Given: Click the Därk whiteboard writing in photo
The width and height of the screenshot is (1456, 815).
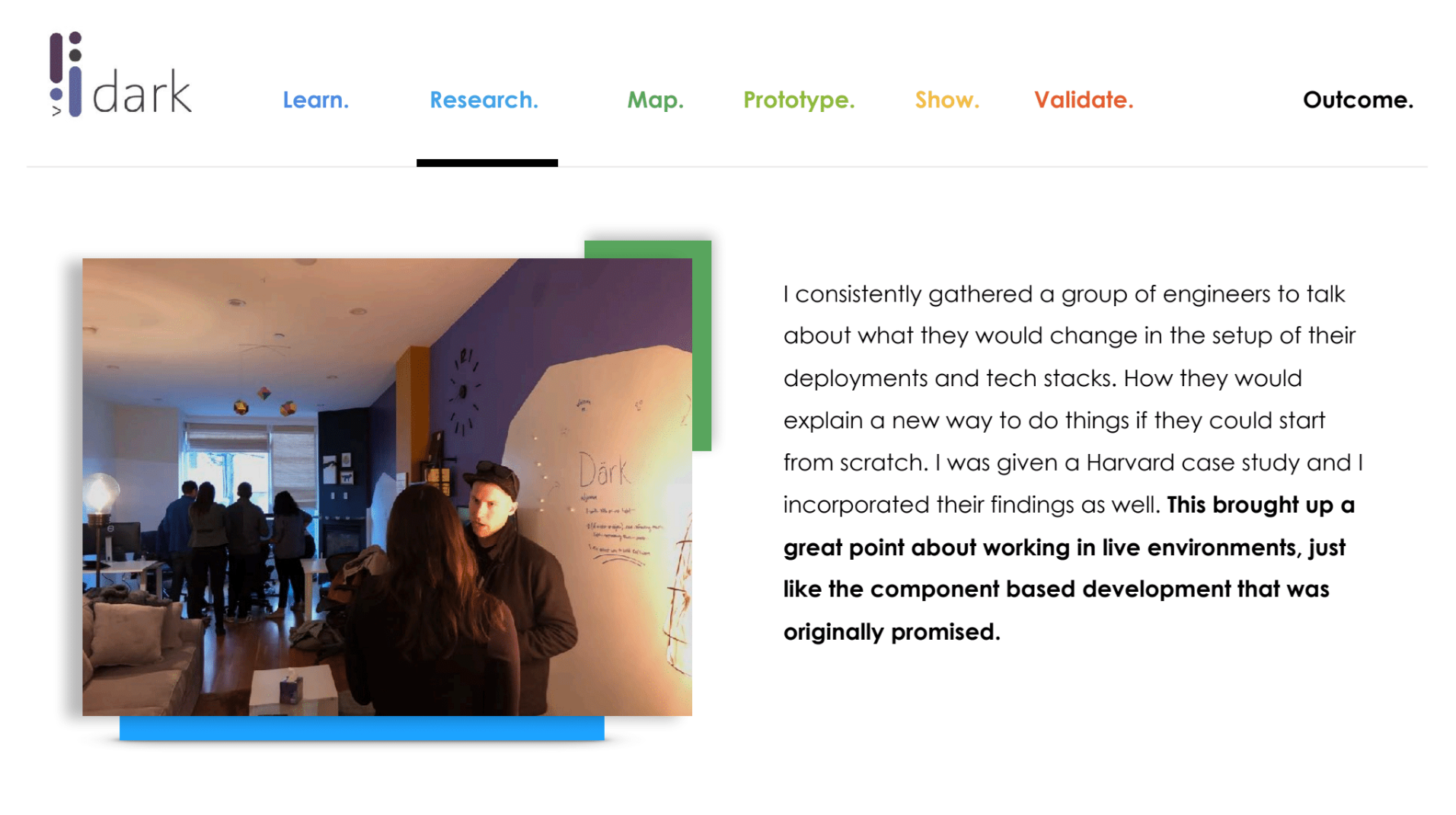Looking at the screenshot, I should tap(604, 470).
